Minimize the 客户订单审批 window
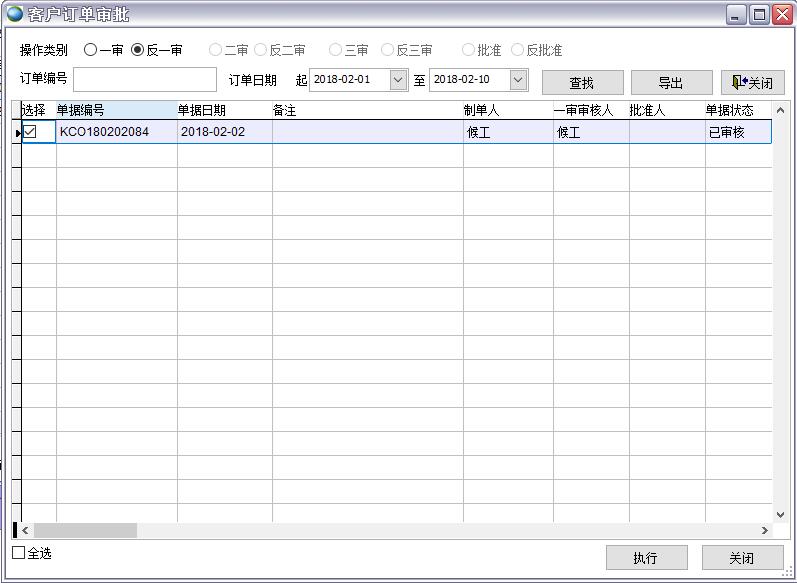The image size is (797, 583). pyautogui.click(x=736, y=14)
